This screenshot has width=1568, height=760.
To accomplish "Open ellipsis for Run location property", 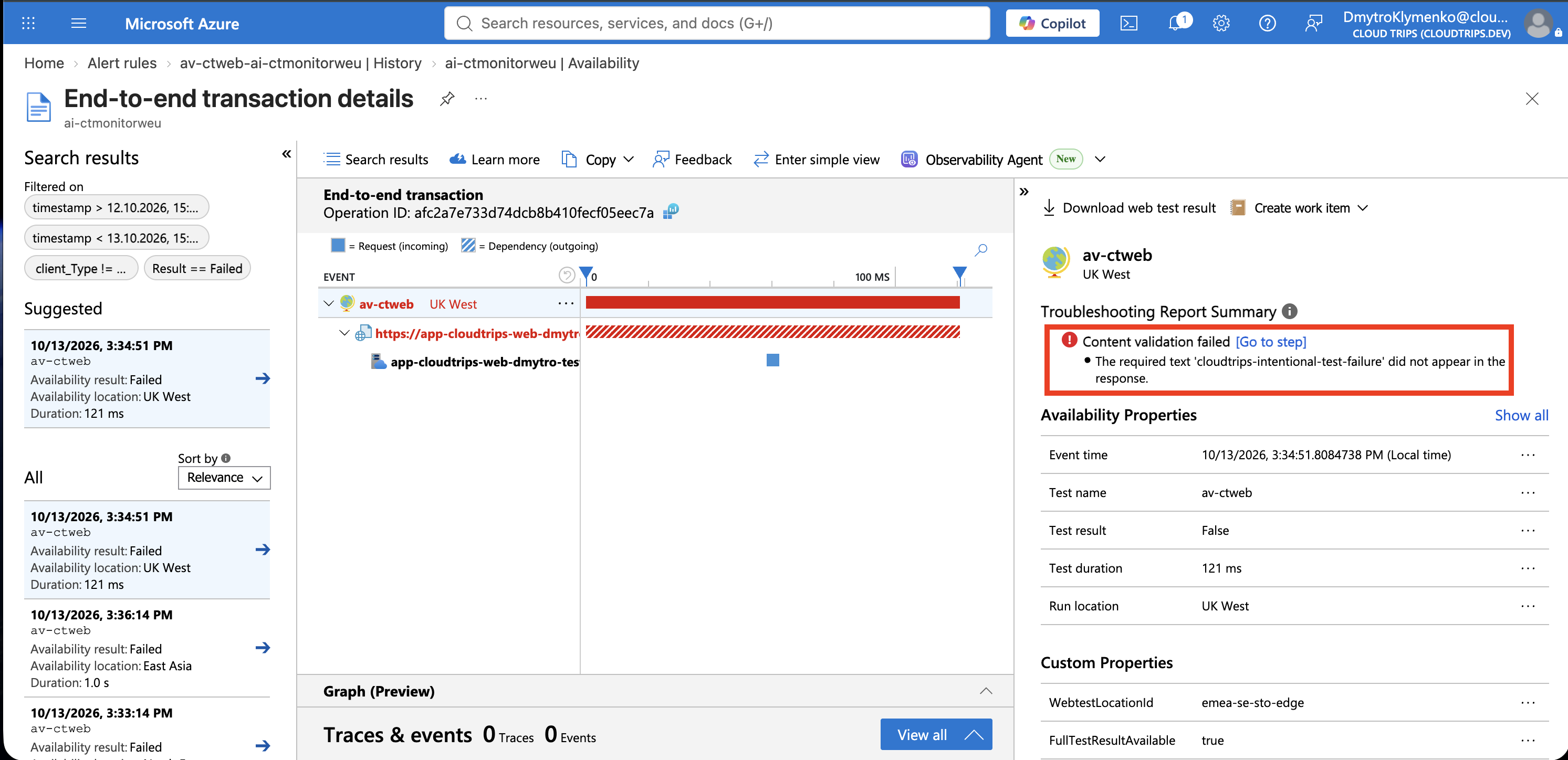I will [1528, 606].
